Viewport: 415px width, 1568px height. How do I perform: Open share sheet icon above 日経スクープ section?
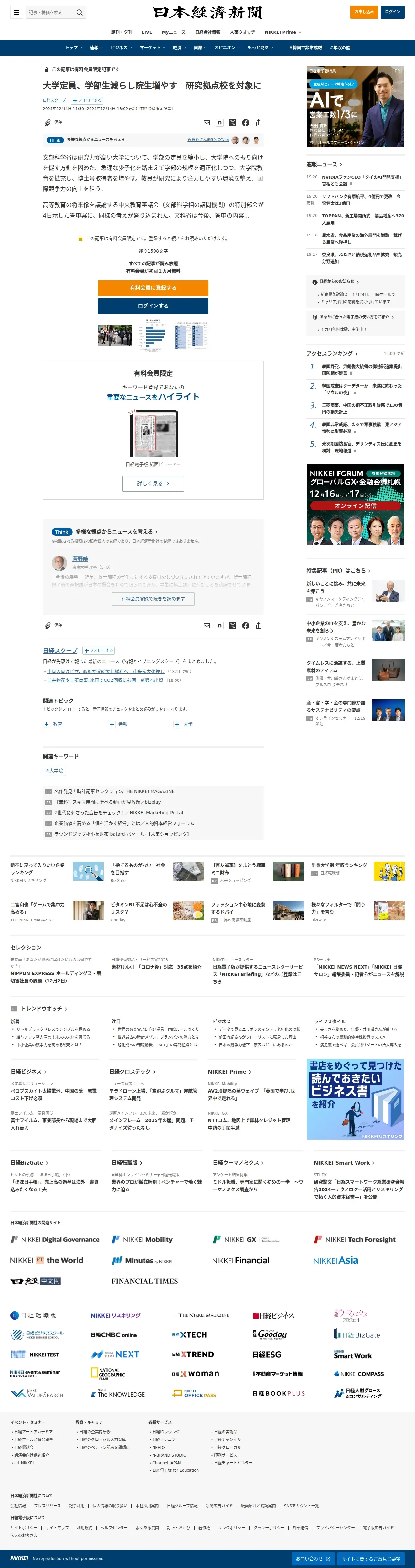[x=258, y=626]
